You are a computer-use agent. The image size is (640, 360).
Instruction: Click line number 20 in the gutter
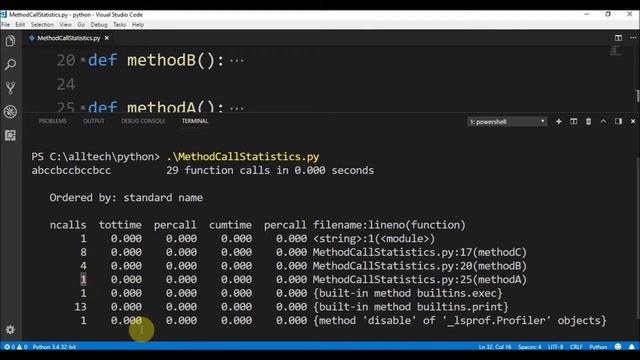66,60
